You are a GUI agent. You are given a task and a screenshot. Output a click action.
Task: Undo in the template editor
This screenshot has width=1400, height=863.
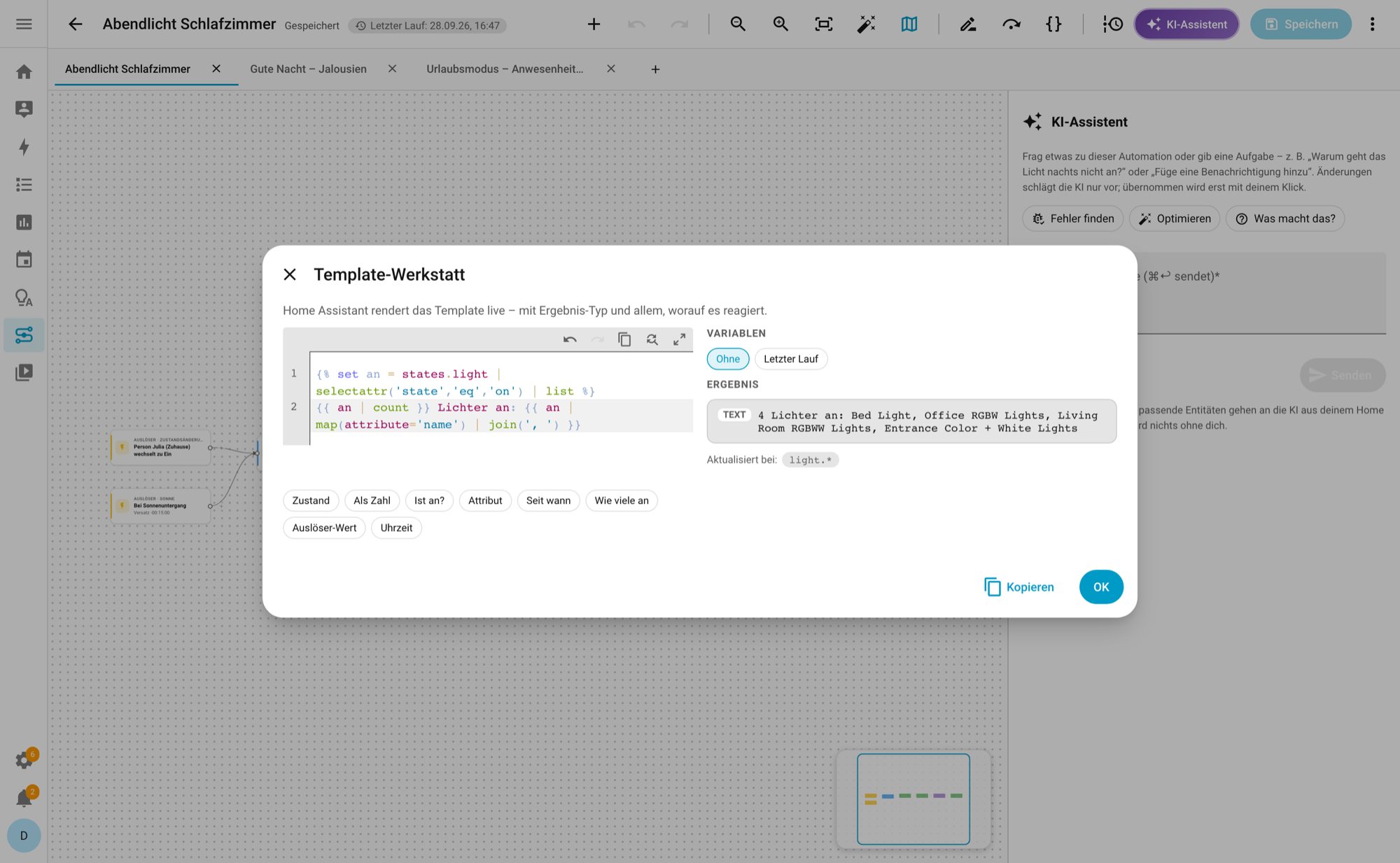[570, 339]
